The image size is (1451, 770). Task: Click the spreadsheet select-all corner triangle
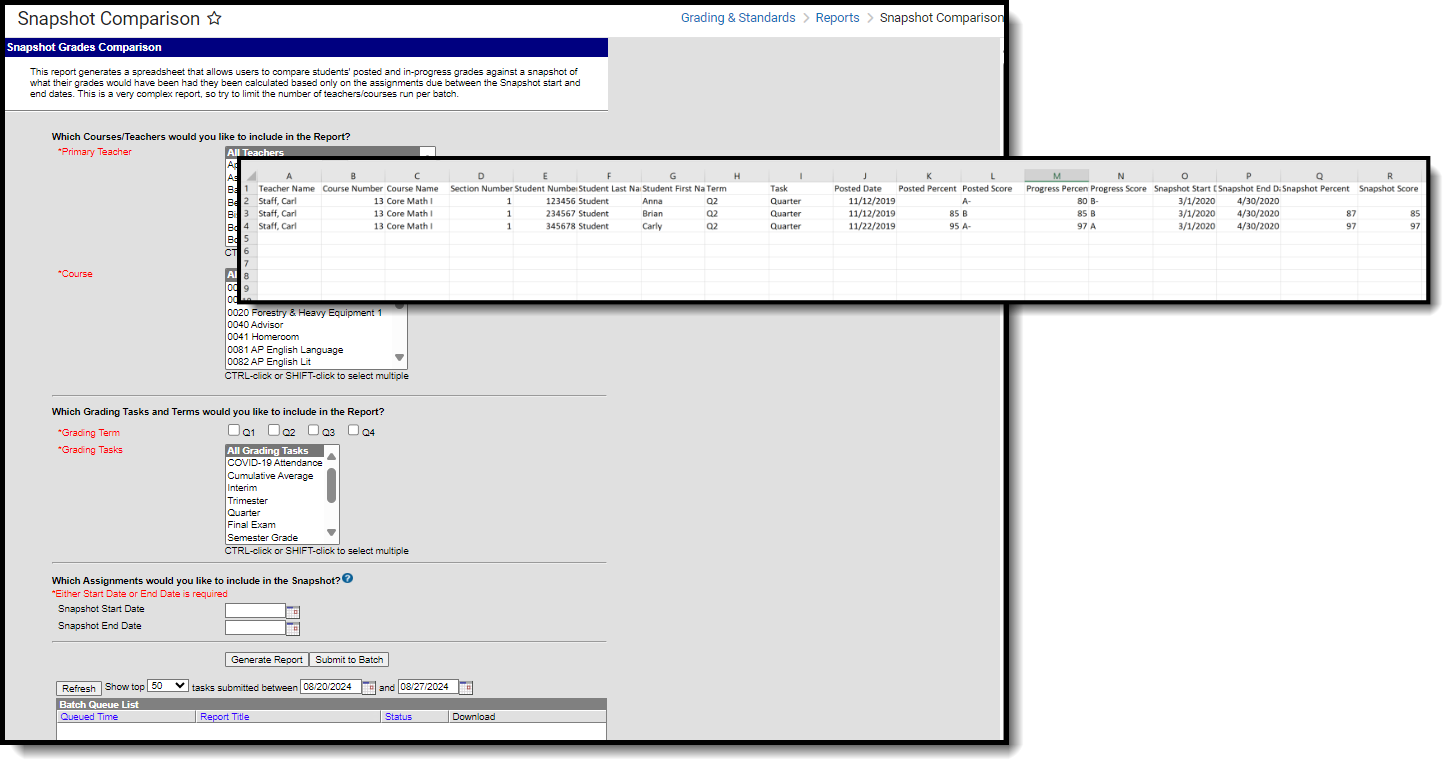pos(250,175)
